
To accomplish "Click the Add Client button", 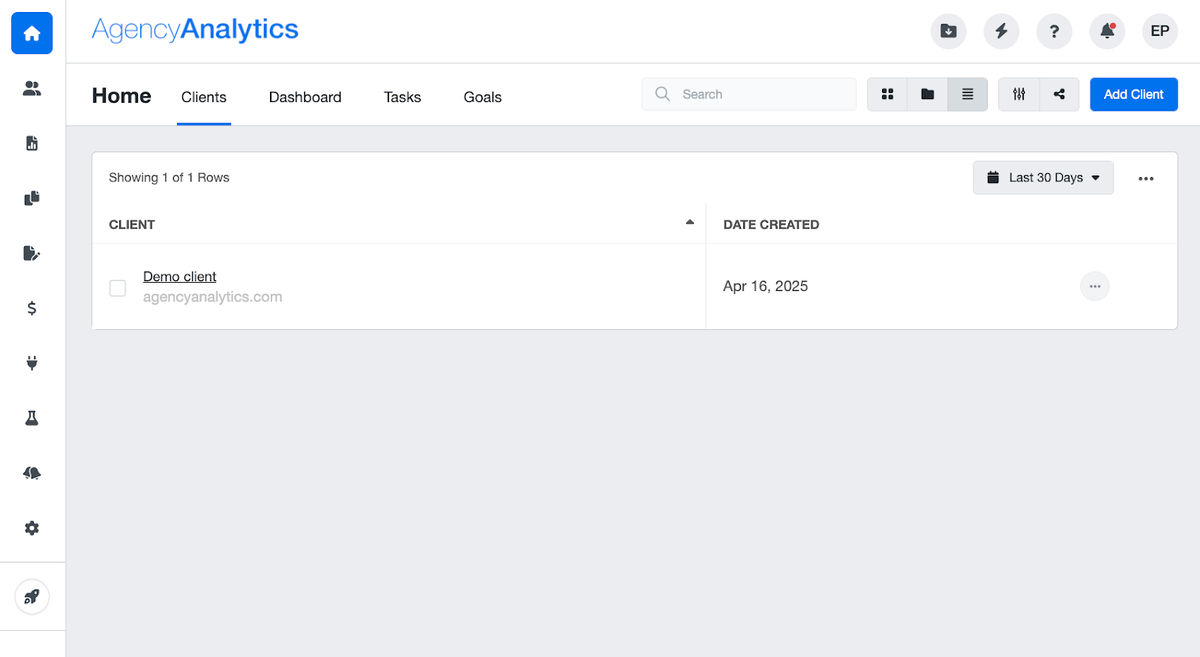I will click(x=1134, y=94).
